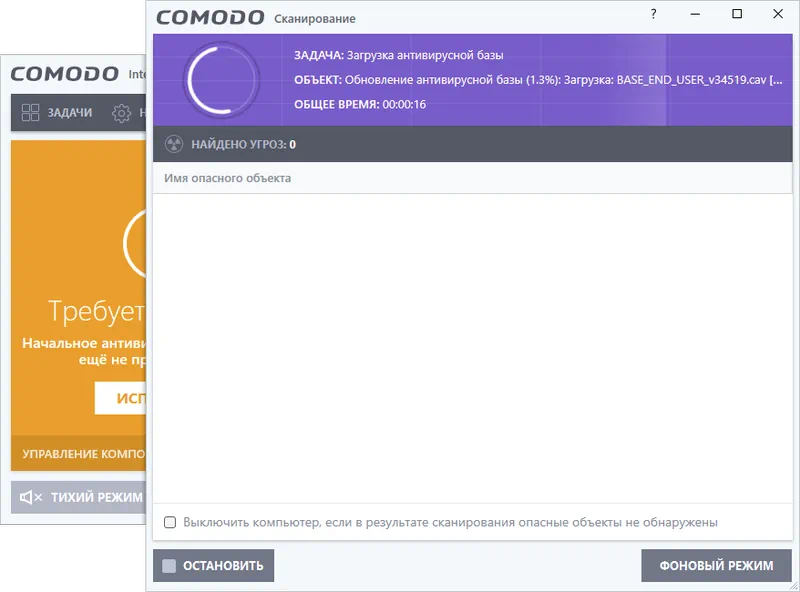The image size is (800, 592).
Task: Click ОБЩЕЕ ВРЕМЯ: 00:00:16 text
Action: [x=360, y=105]
